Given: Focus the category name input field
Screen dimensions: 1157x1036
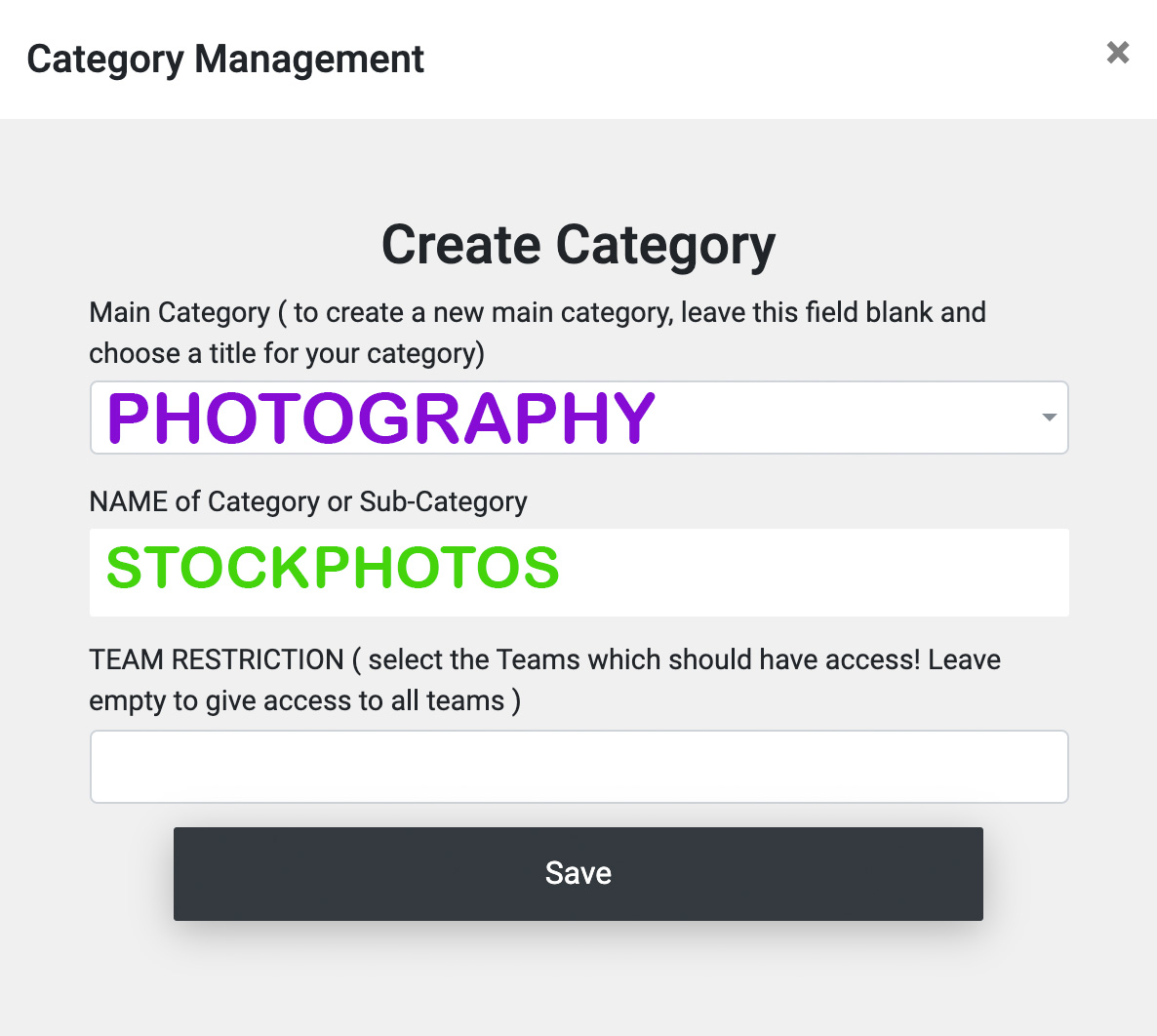Looking at the screenshot, I should 578,573.
